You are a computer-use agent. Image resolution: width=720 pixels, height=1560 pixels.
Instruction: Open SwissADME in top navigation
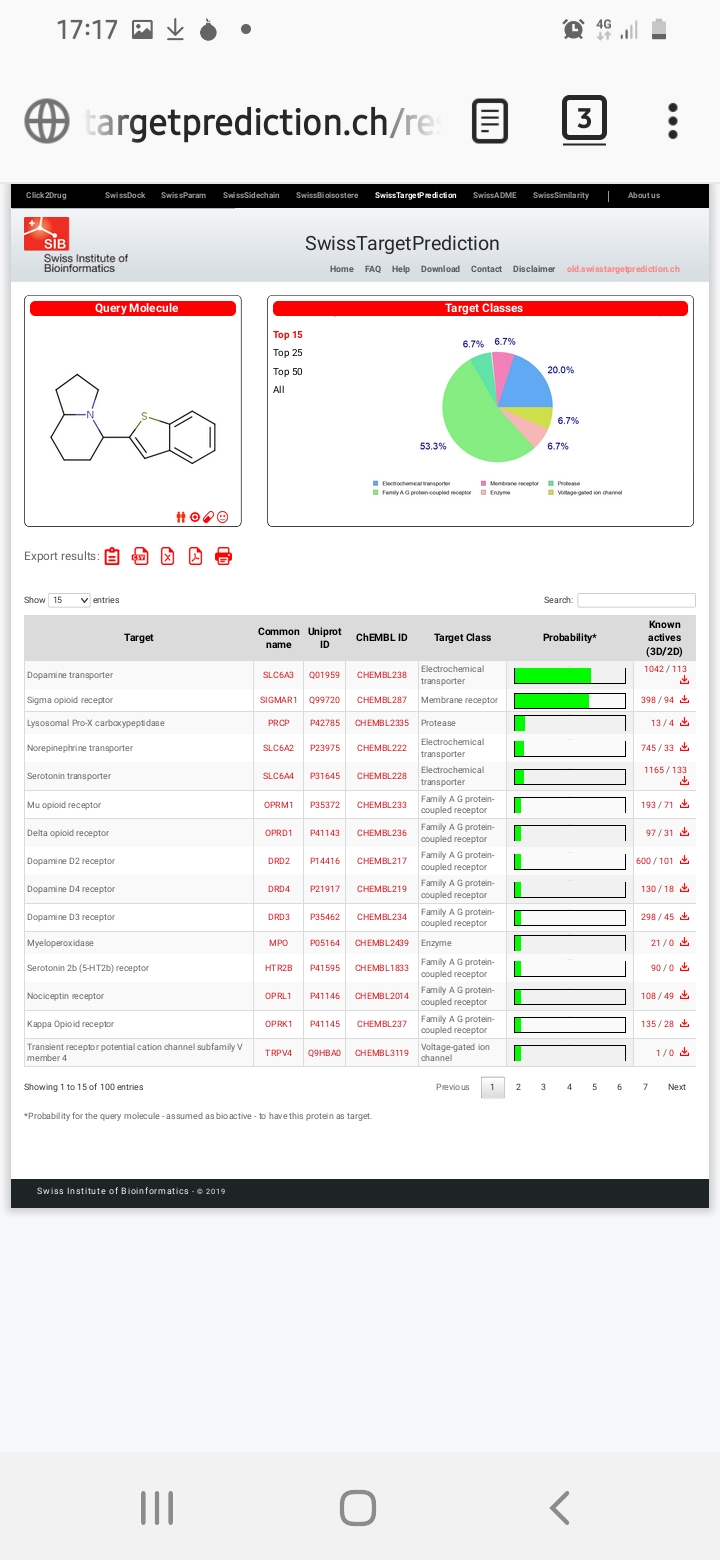[495, 195]
